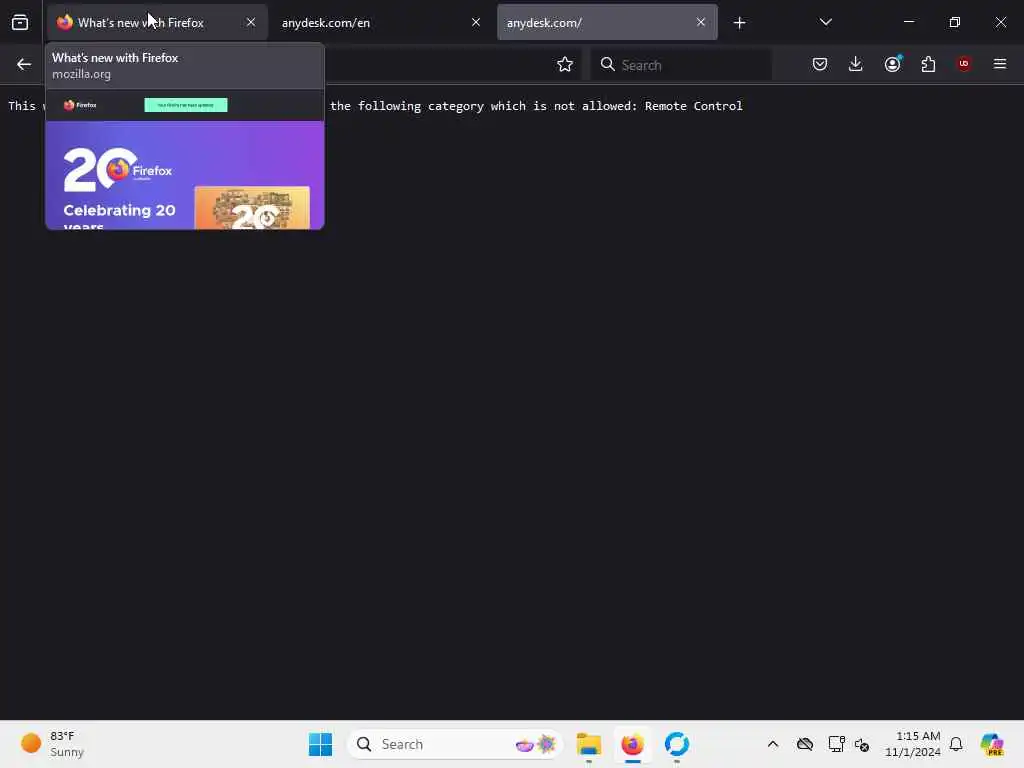This screenshot has width=1024, height=768.
Task: Click the taskbar Search box
Action: [455, 744]
